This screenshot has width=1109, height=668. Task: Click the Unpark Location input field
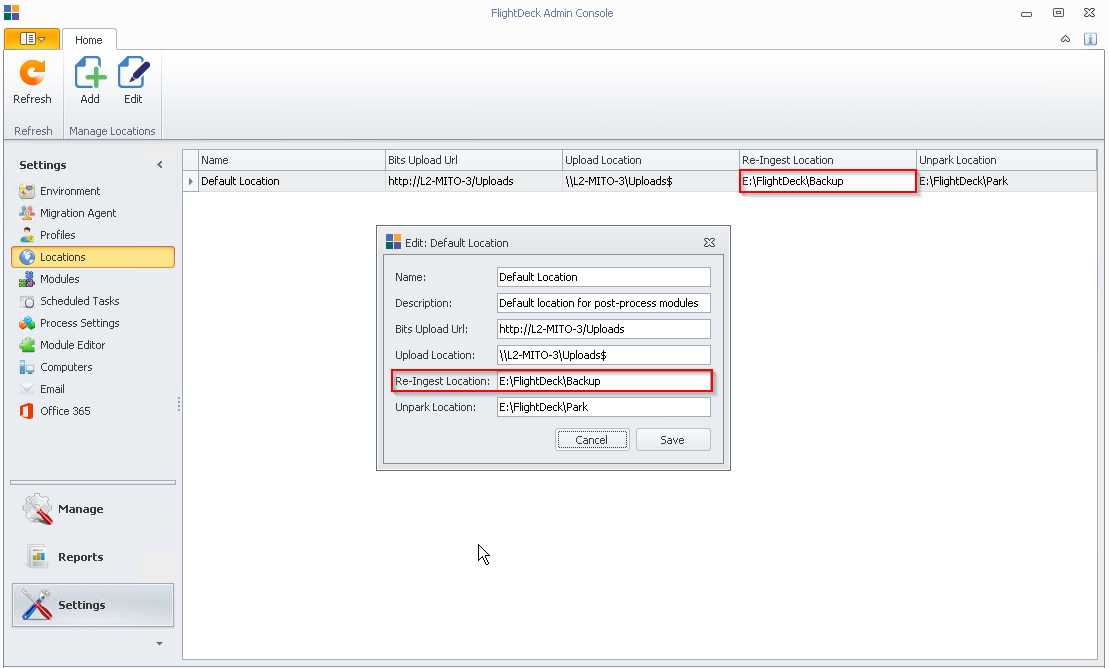(x=603, y=407)
